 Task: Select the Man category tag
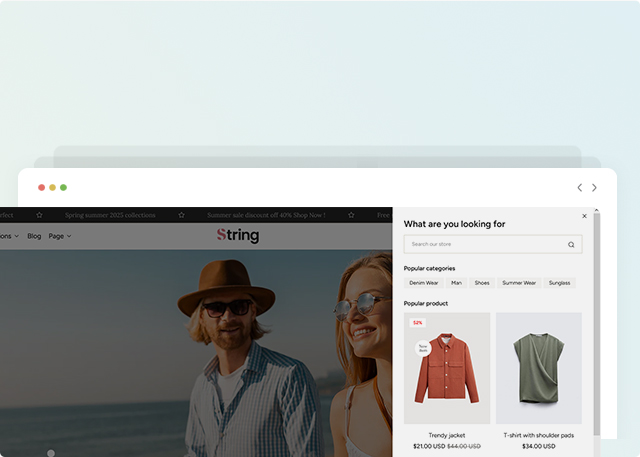tap(456, 283)
